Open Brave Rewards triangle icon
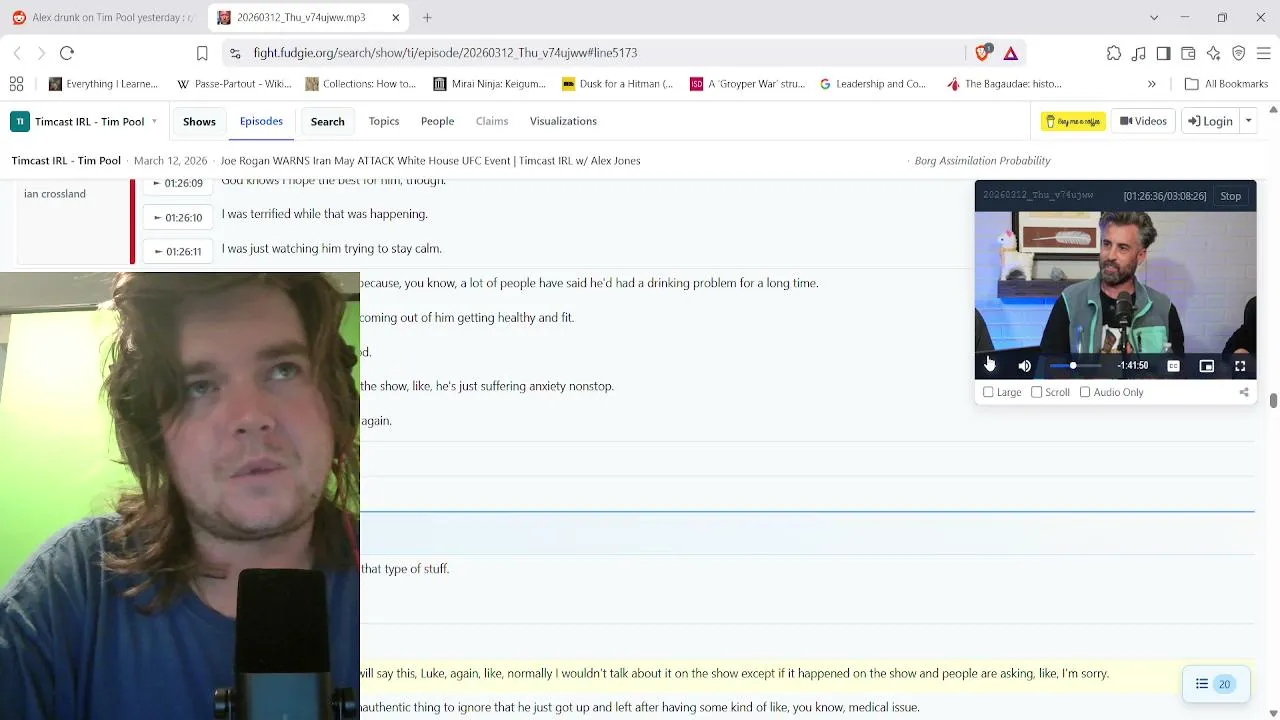This screenshot has width=1280, height=720. [x=1011, y=53]
